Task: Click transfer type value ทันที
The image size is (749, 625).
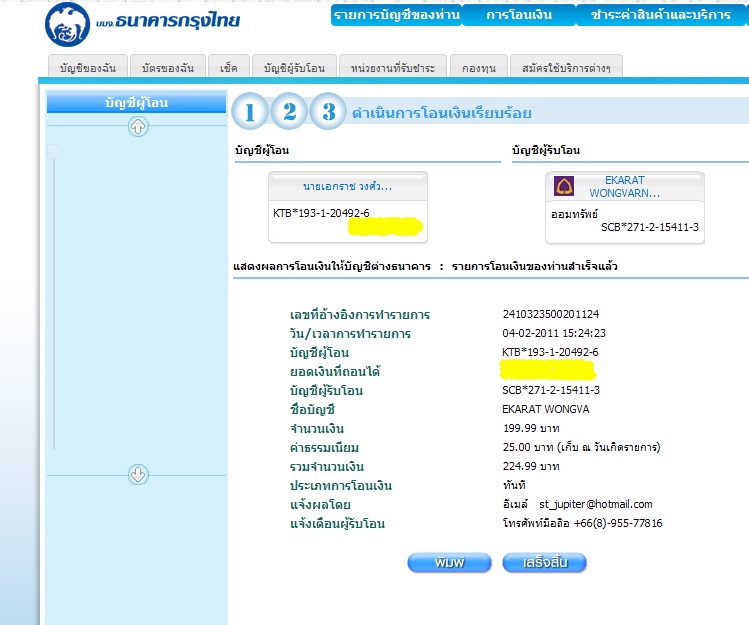Action: click(x=514, y=485)
